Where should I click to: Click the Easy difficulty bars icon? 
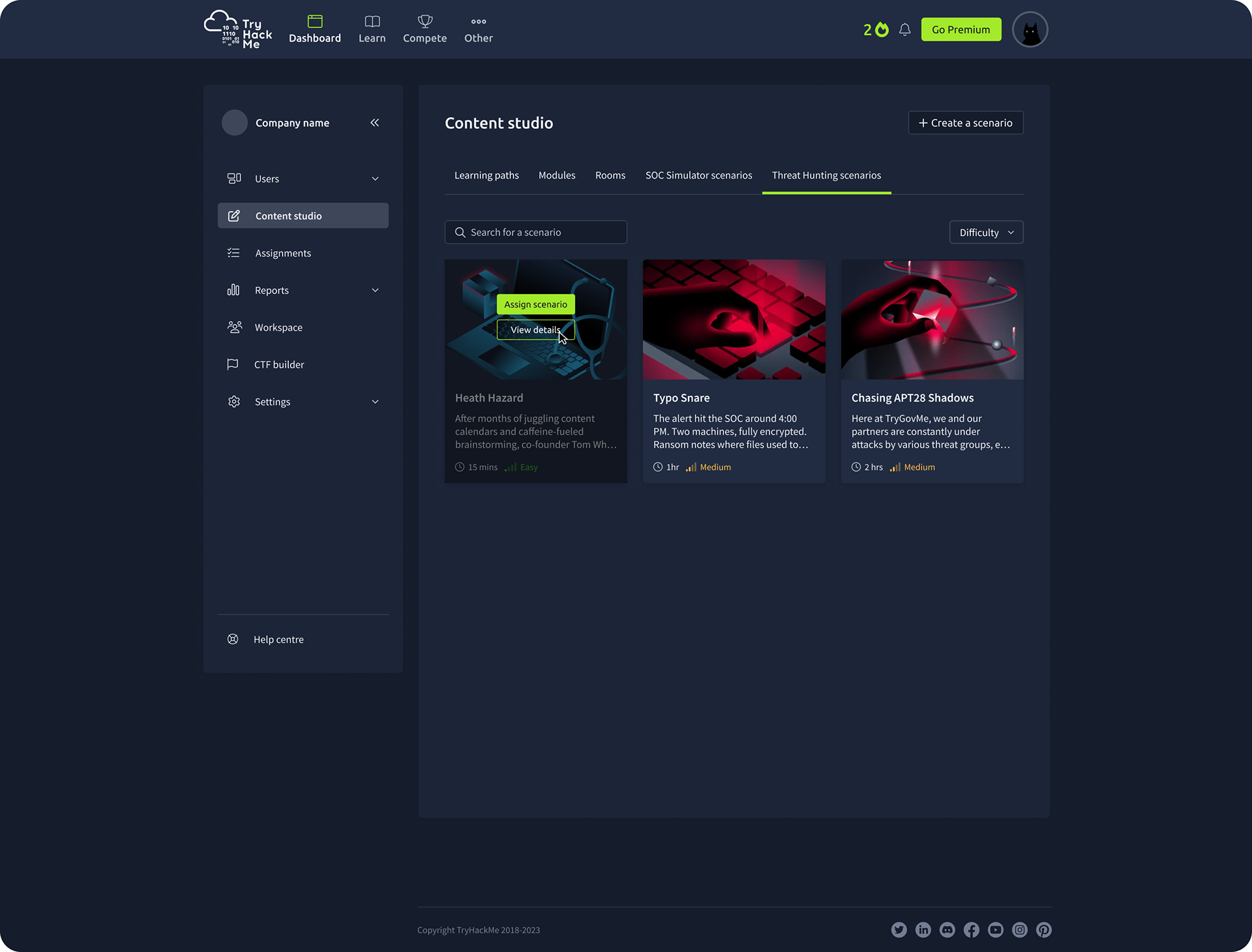coord(511,467)
